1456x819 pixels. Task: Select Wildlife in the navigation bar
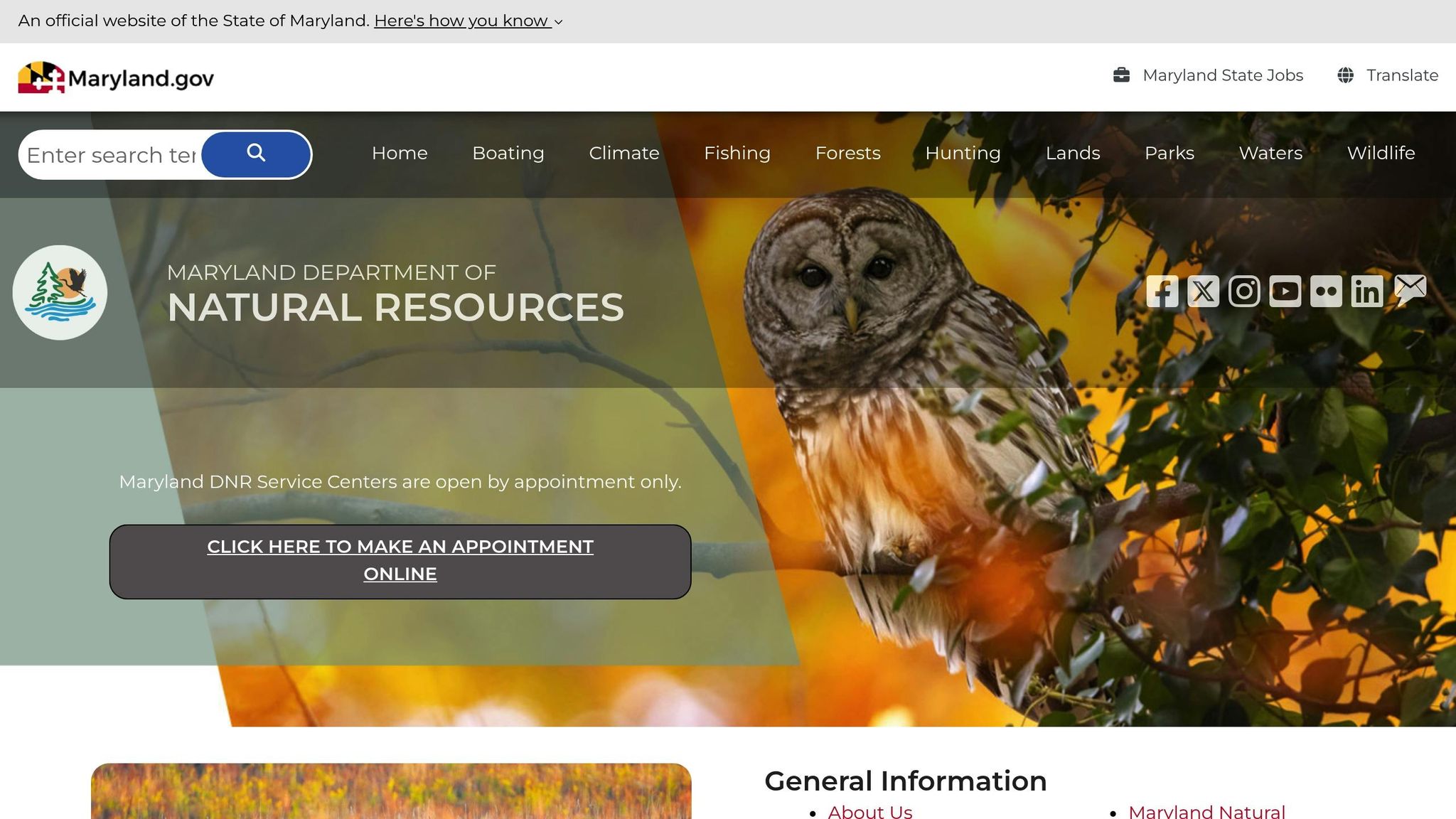click(x=1381, y=153)
